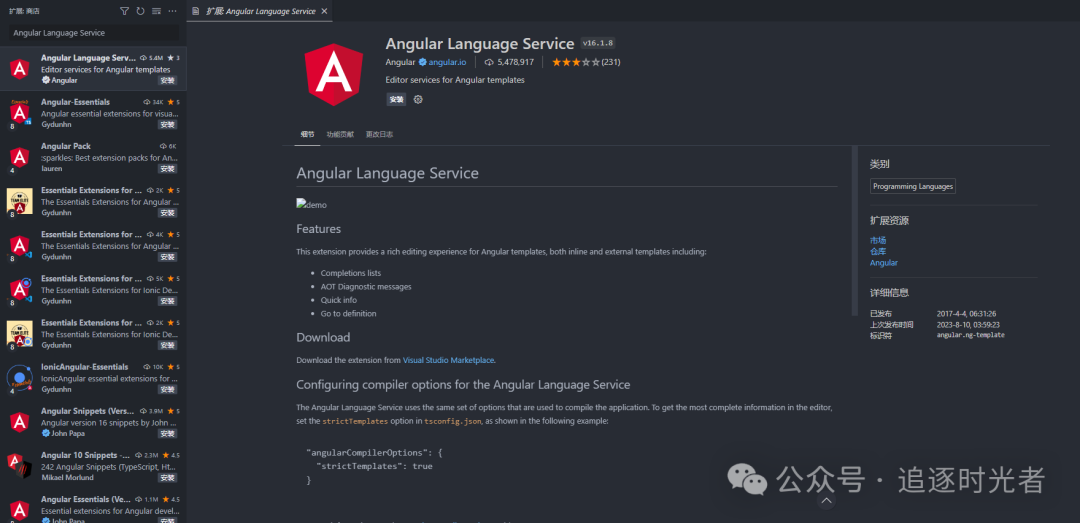Viewport: 1080px width, 523px height.
Task: Install the IonicAngular-Essentials extension
Action: (168, 389)
